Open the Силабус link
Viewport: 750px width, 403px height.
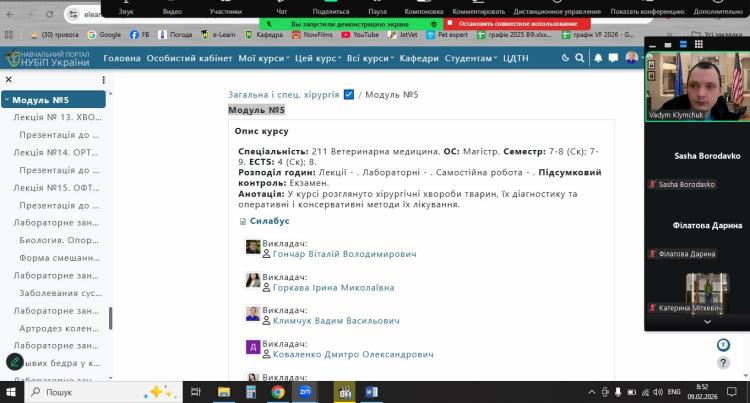click(269, 221)
